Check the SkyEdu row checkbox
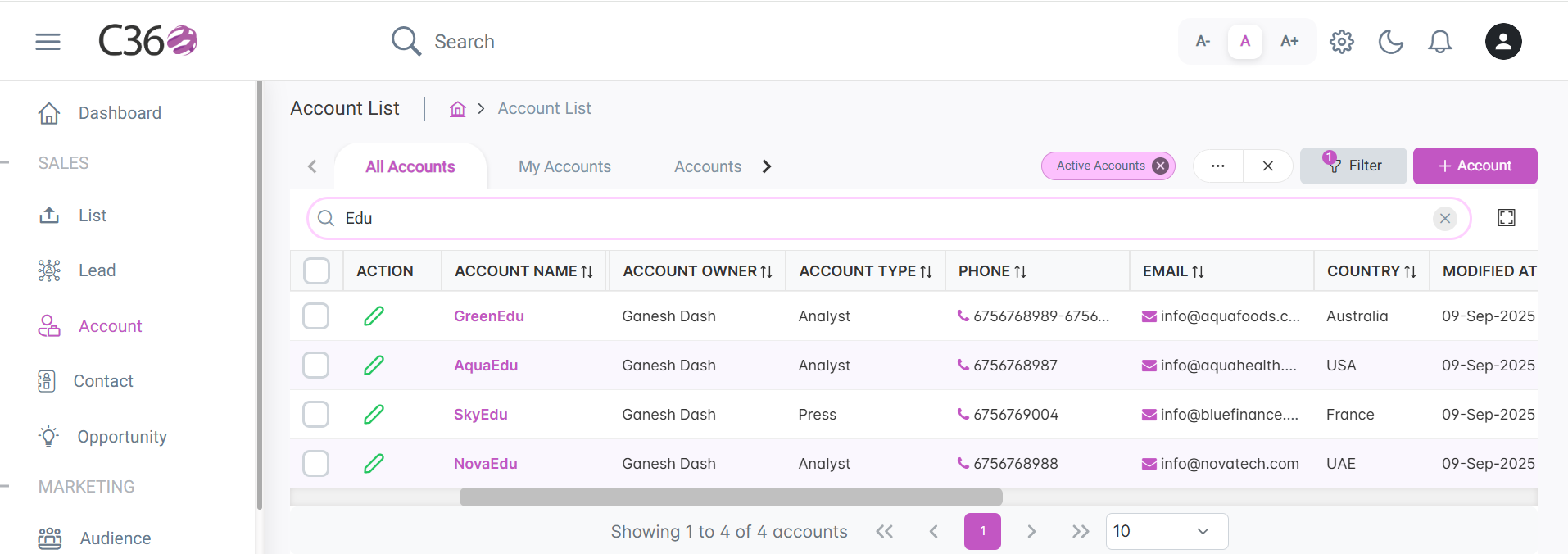The height and width of the screenshot is (554, 1568). (x=316, y=414)
